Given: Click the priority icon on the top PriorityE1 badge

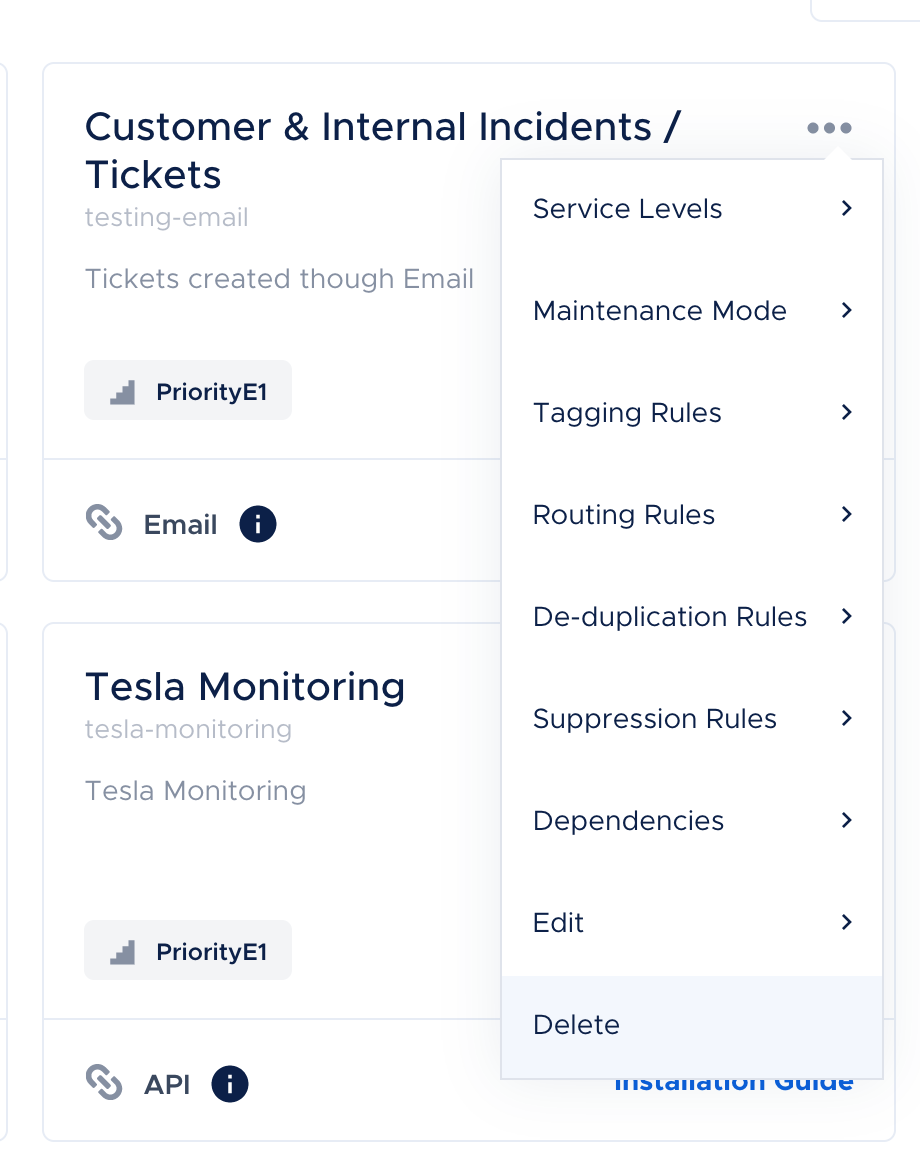Looking at the screenshot, I should 122,392.
